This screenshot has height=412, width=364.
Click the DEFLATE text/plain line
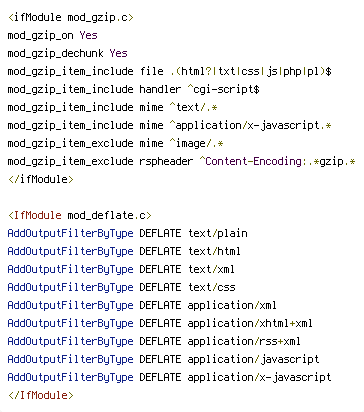pos(127,233)
